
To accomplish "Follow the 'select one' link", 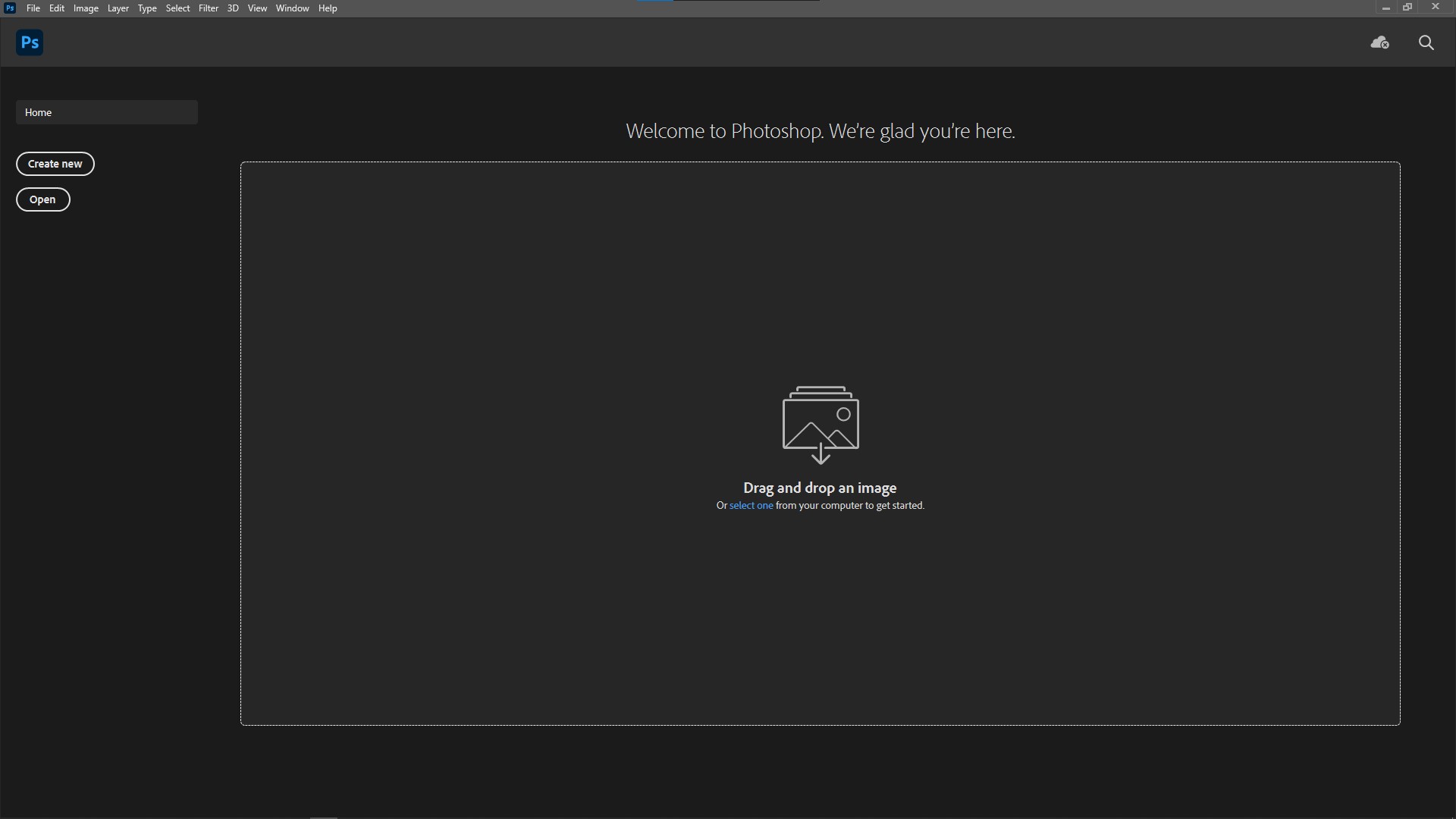I will (x=751, y=506).
